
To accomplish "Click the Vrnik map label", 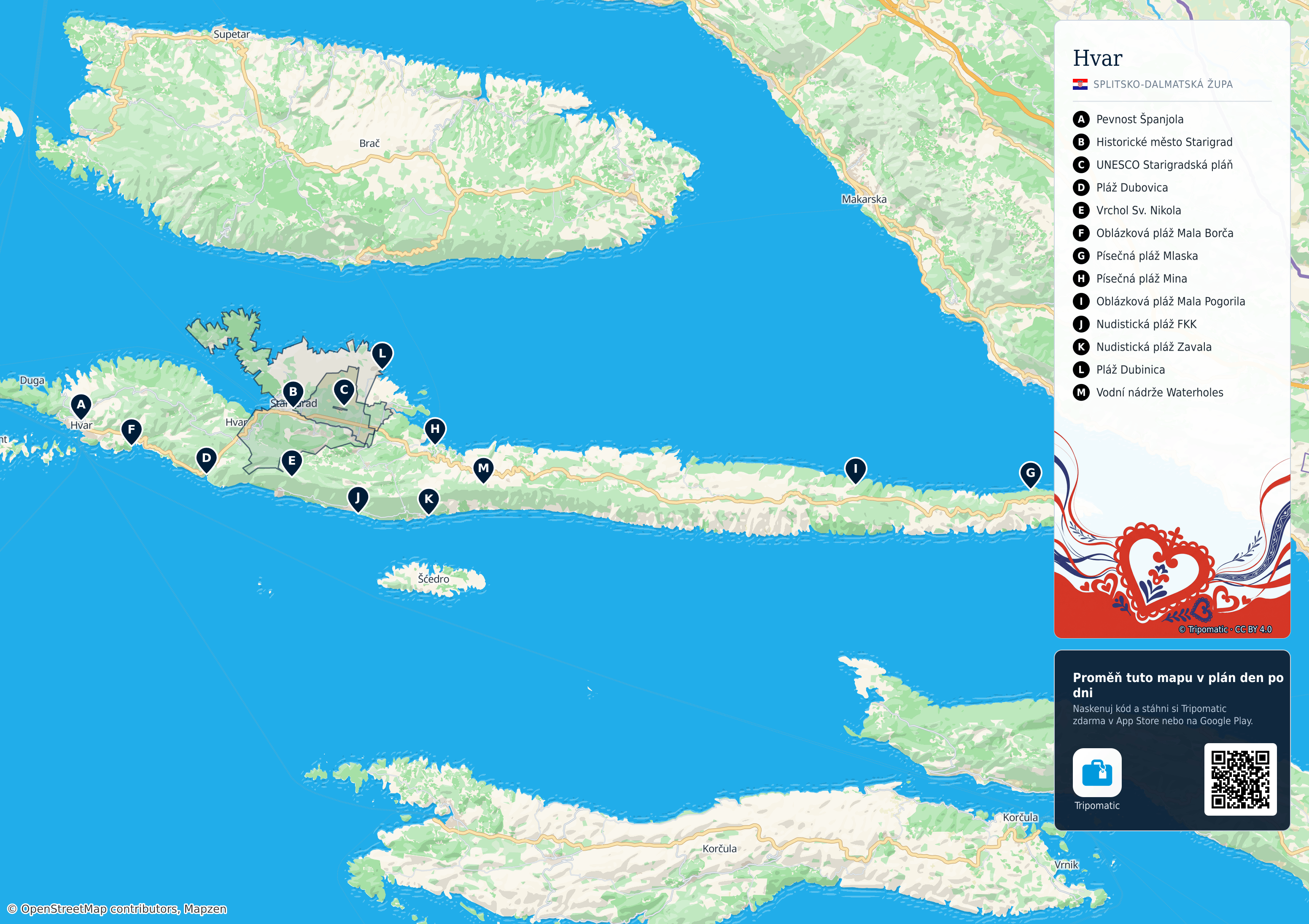I will coord(1066,865).
